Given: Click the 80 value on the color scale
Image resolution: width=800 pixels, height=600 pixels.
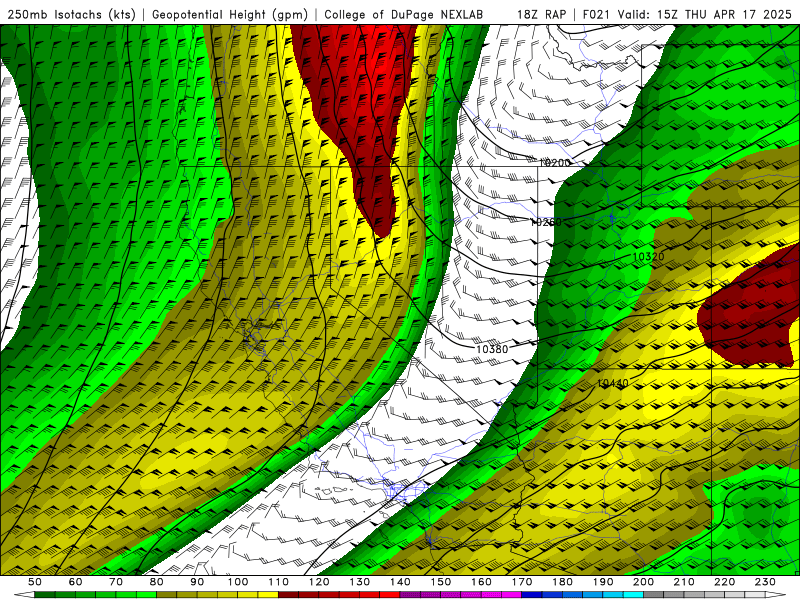Looking at the screenshot, I should pyautogui.click(x=157, y=582).
